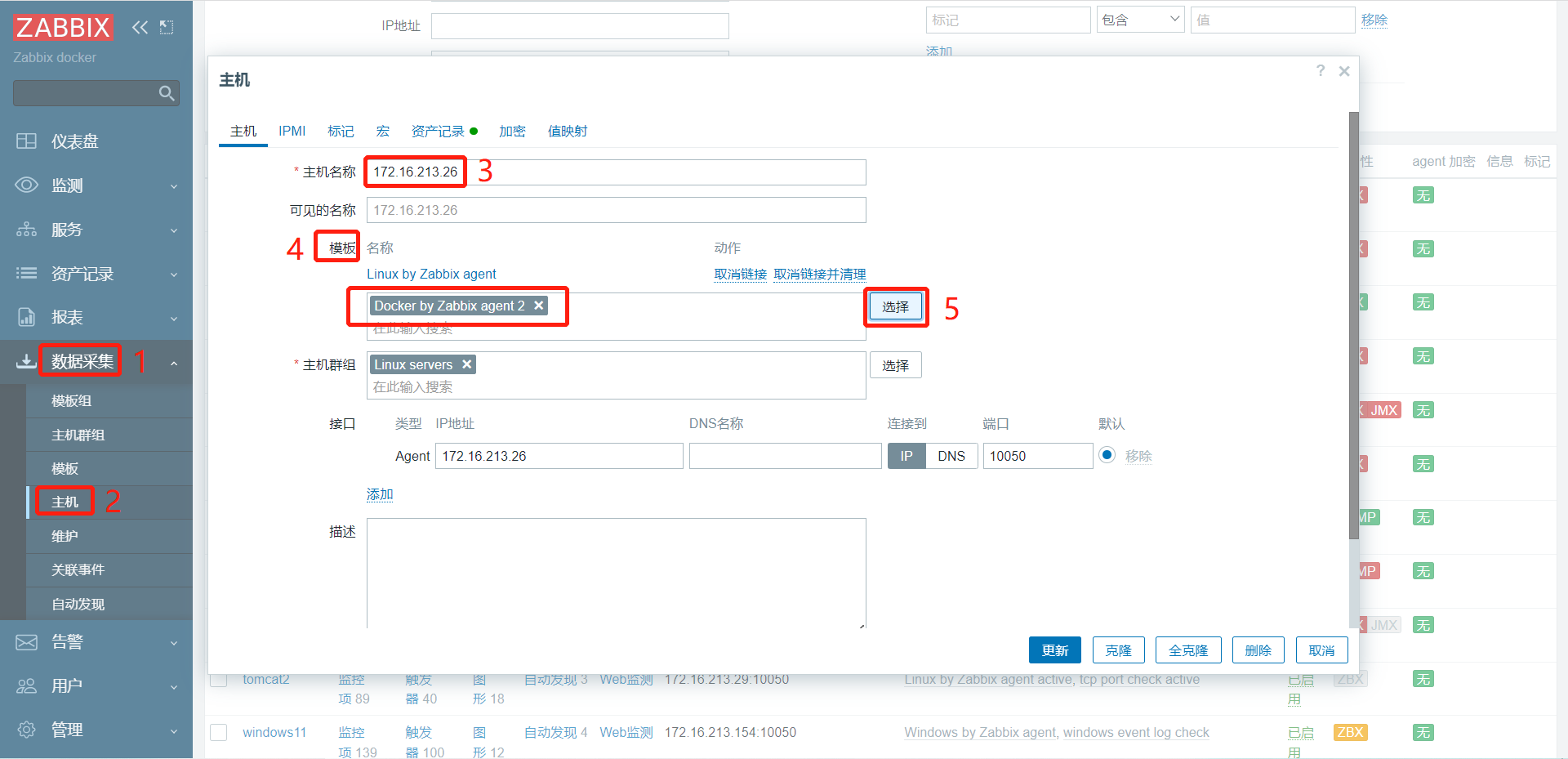
Task: Switch to the 标记 tab
Action: click(341, 131)
